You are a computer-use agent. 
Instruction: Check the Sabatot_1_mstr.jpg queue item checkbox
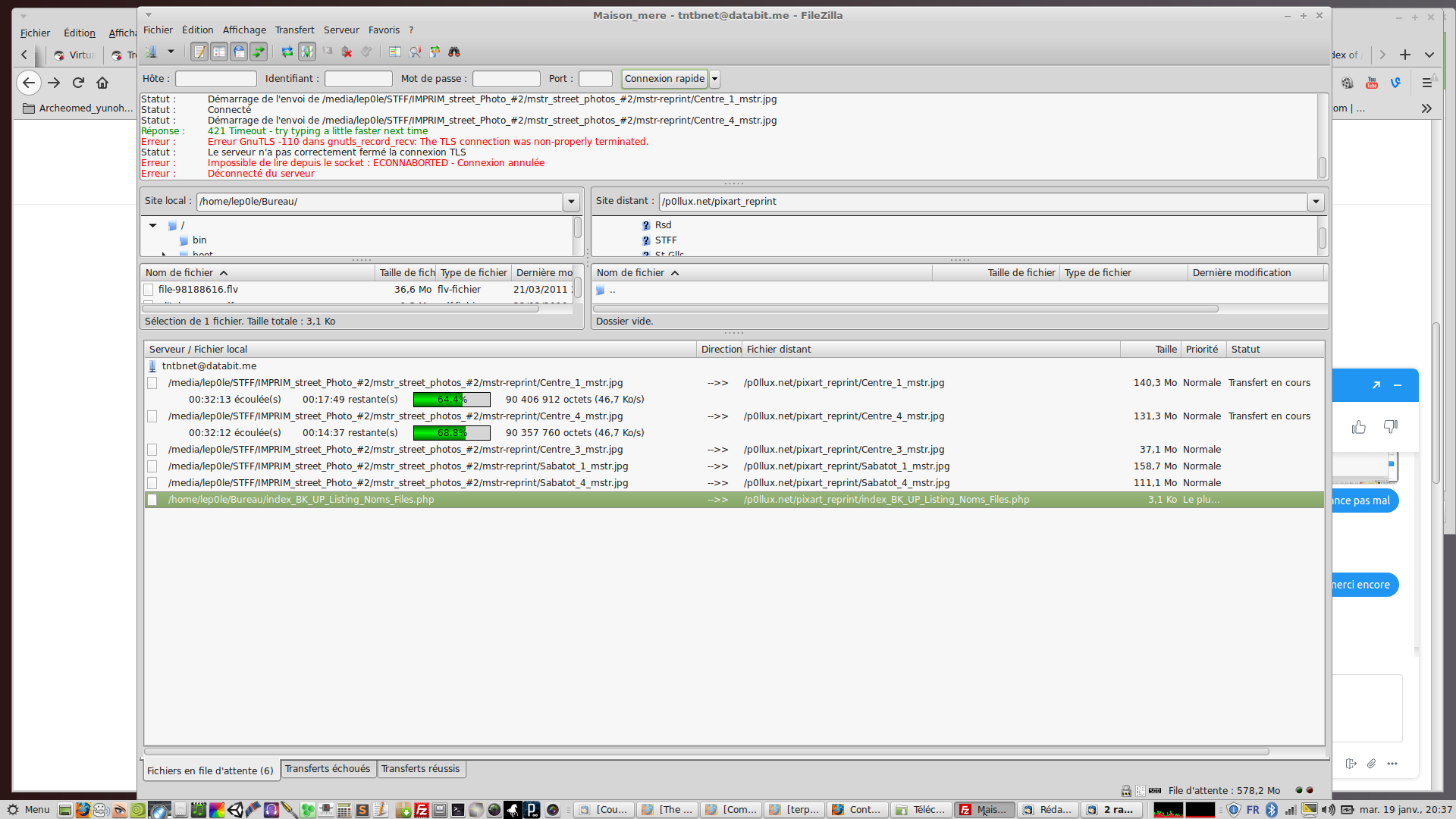(x=152, y=466)
